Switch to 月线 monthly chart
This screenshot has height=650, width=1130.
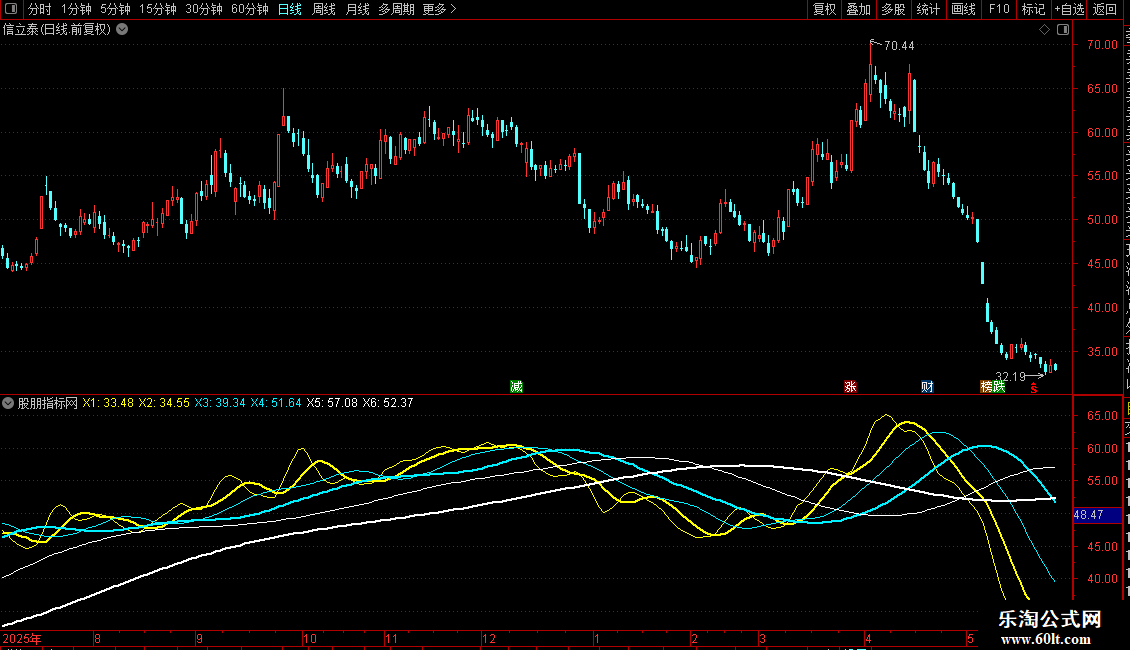[x=357, y=9]
